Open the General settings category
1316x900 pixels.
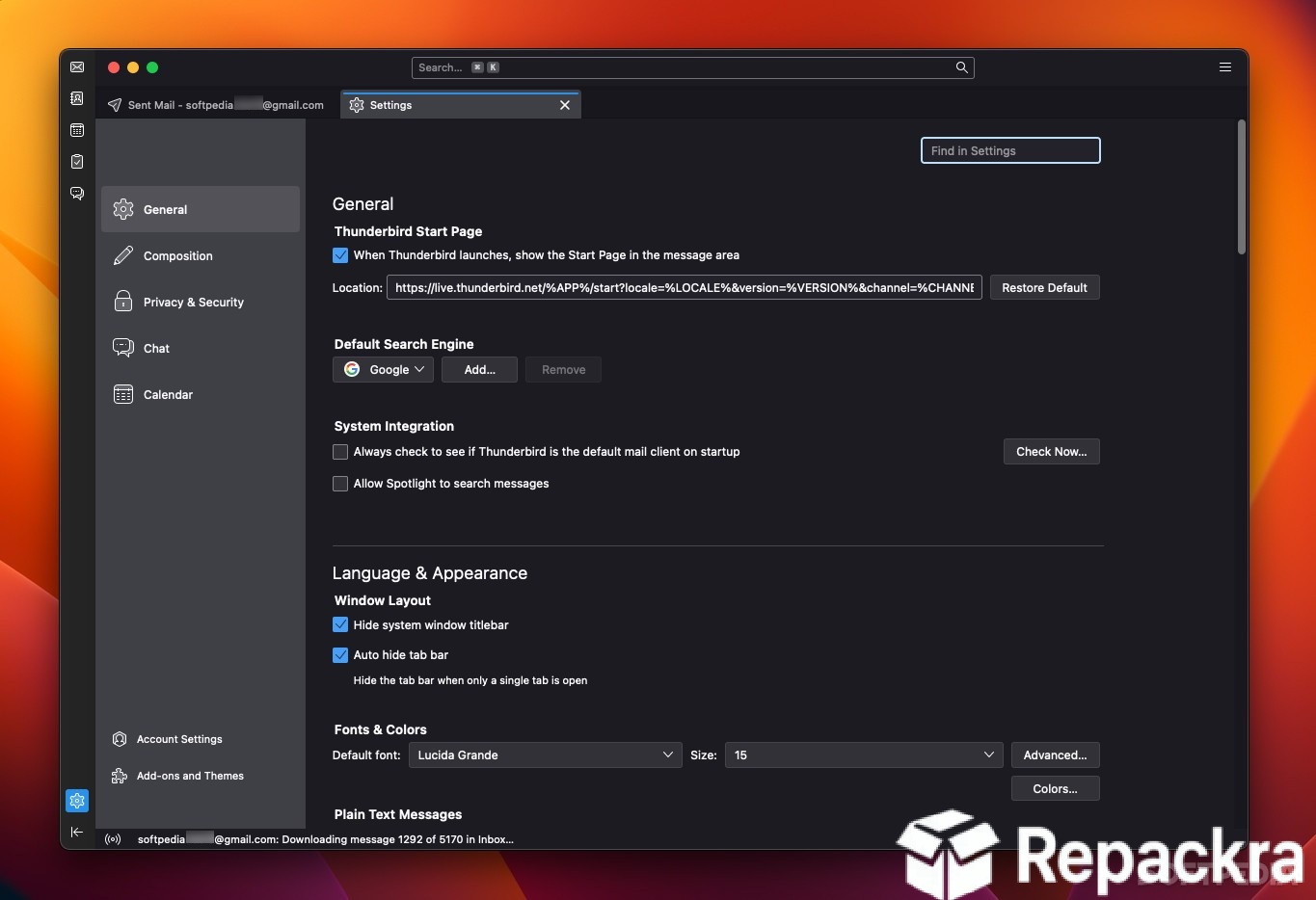201,209
